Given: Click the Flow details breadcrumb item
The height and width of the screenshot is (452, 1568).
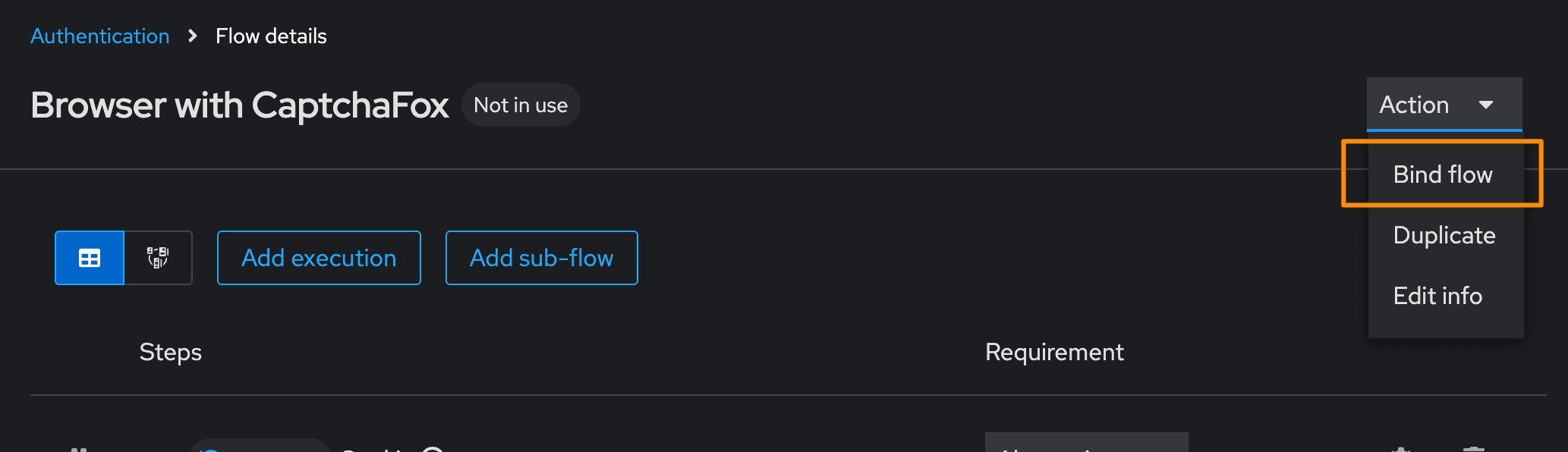Looking at the screenshot, I should (271, 36).
